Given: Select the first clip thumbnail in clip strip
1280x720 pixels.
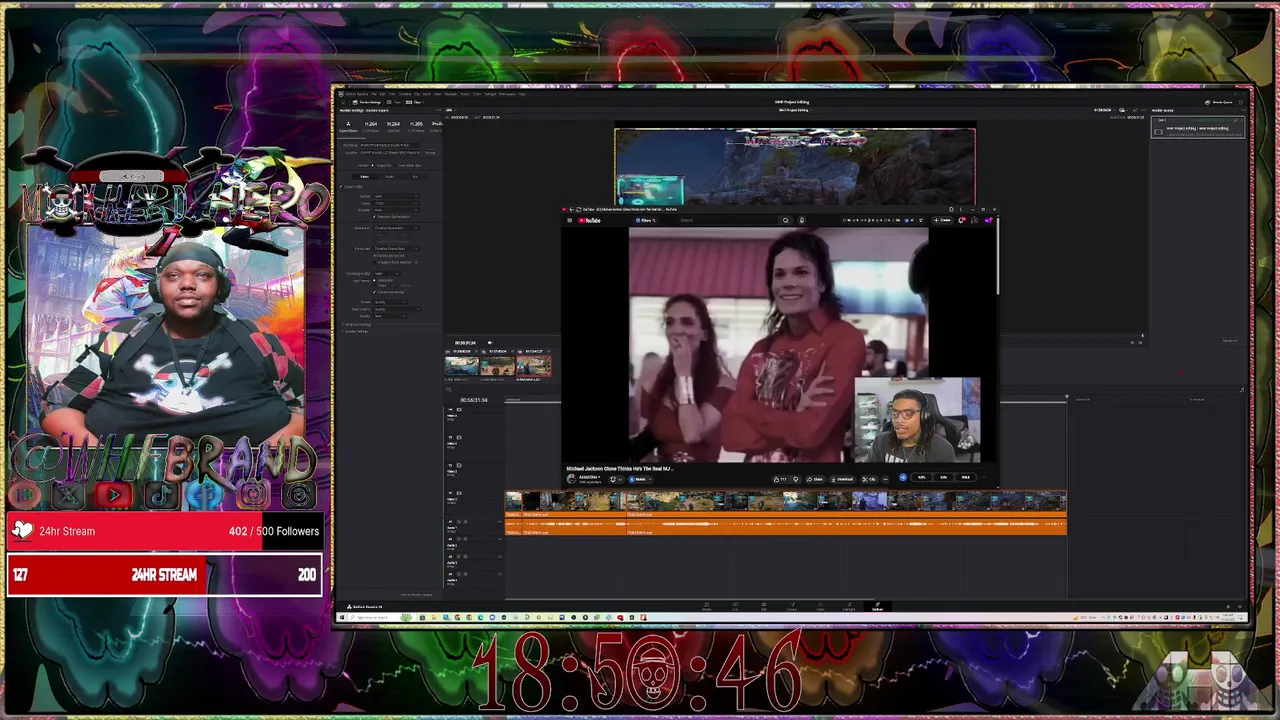Looking at the screenshot, I should tap(461, 367).
